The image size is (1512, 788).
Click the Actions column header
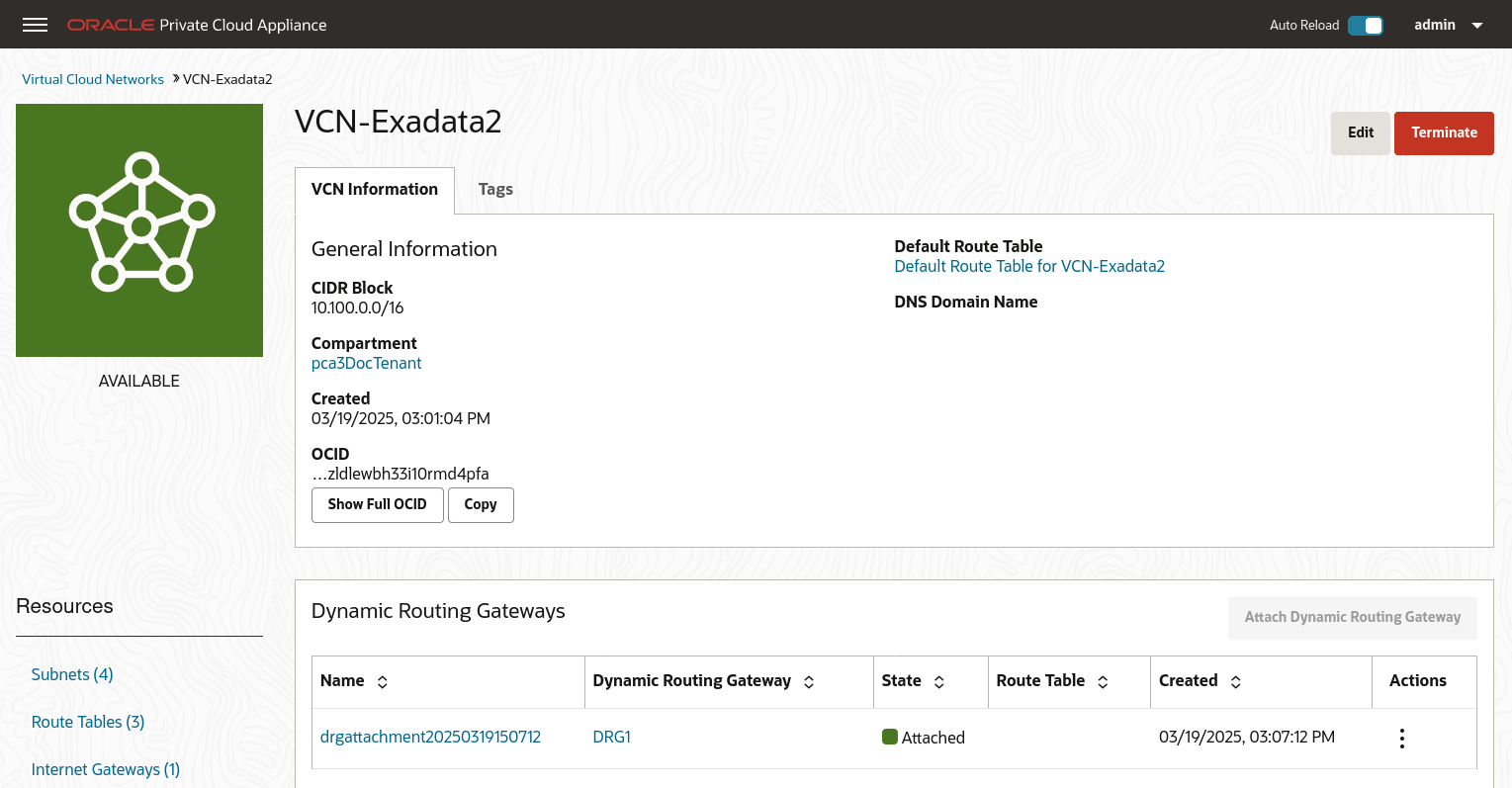[x=1418, y=680]
